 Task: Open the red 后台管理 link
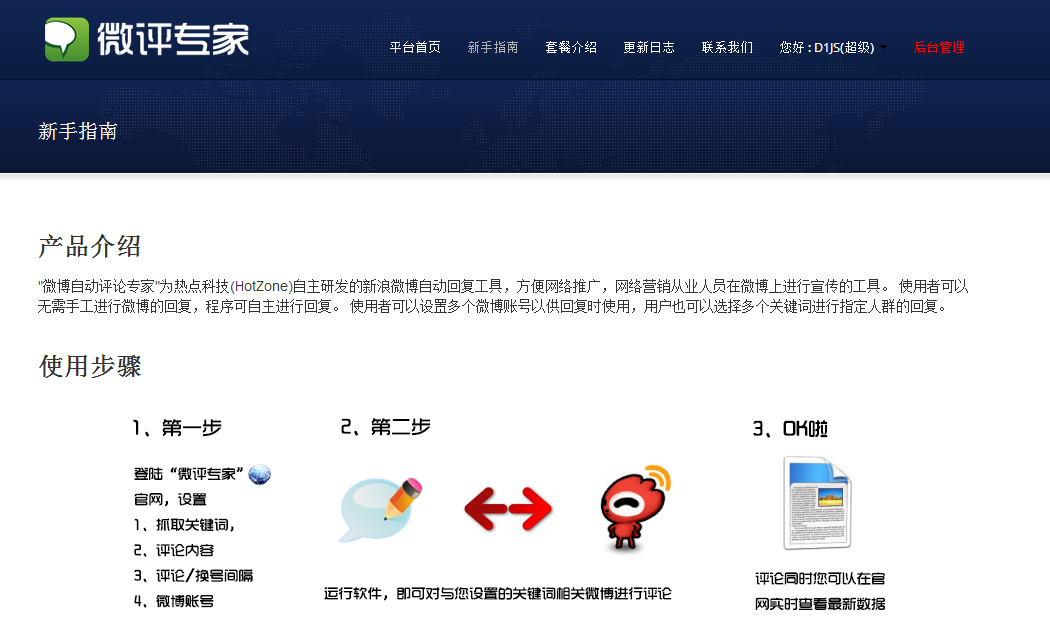click(939, 48)
